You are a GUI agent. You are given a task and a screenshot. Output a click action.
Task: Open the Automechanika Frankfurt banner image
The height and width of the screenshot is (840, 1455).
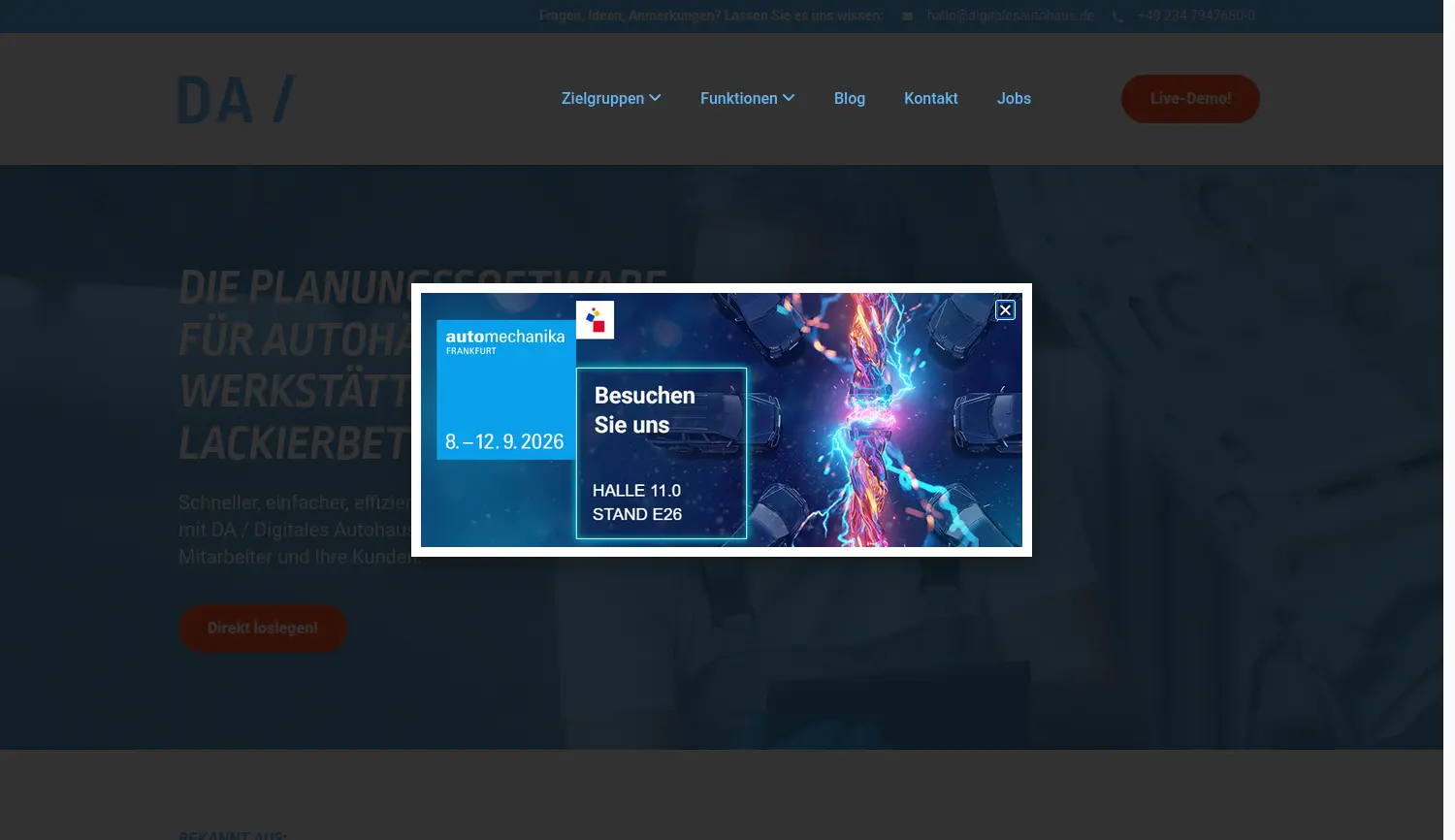coord(722,420)
